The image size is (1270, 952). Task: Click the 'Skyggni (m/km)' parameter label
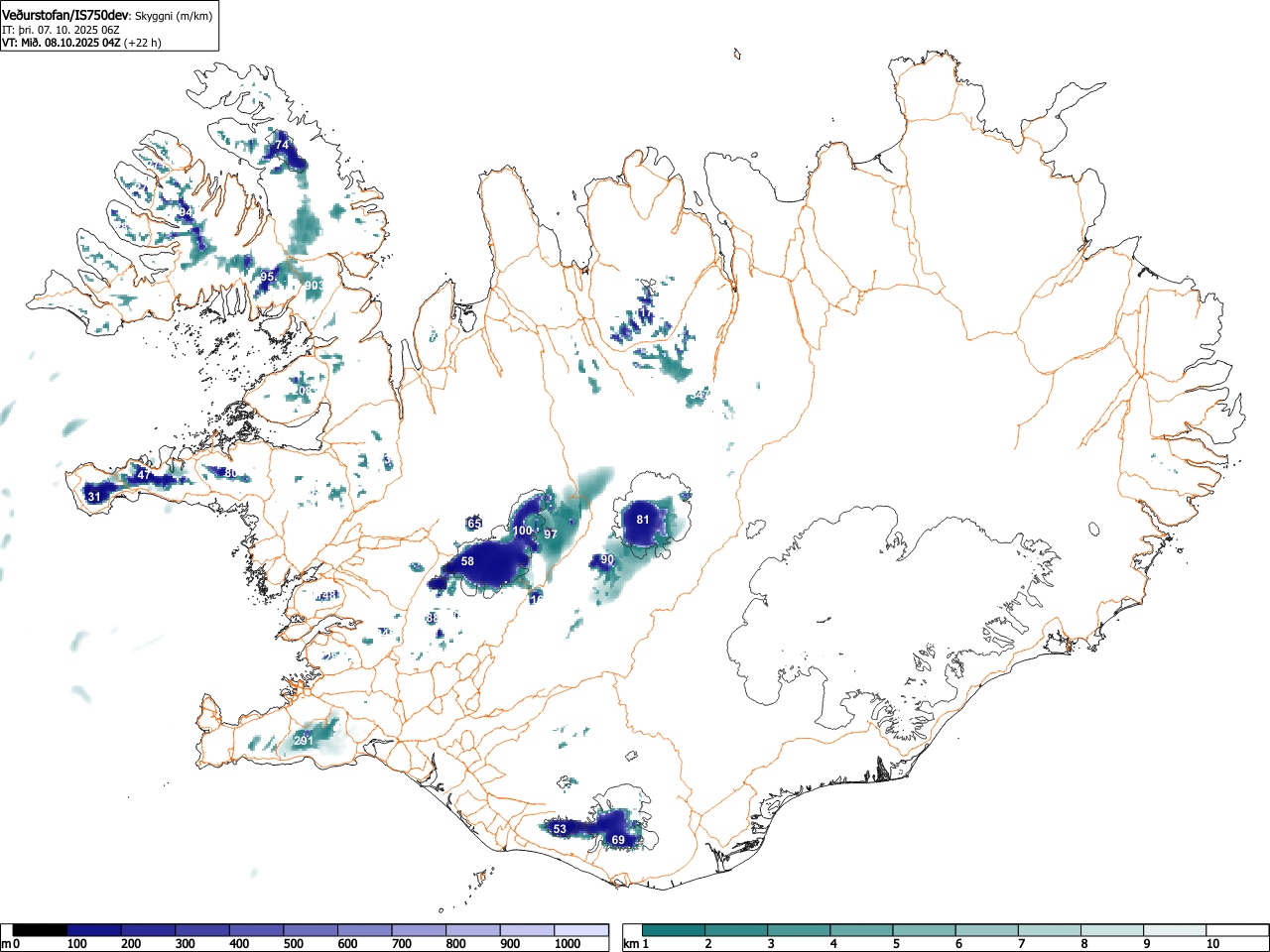click(174, 16)
